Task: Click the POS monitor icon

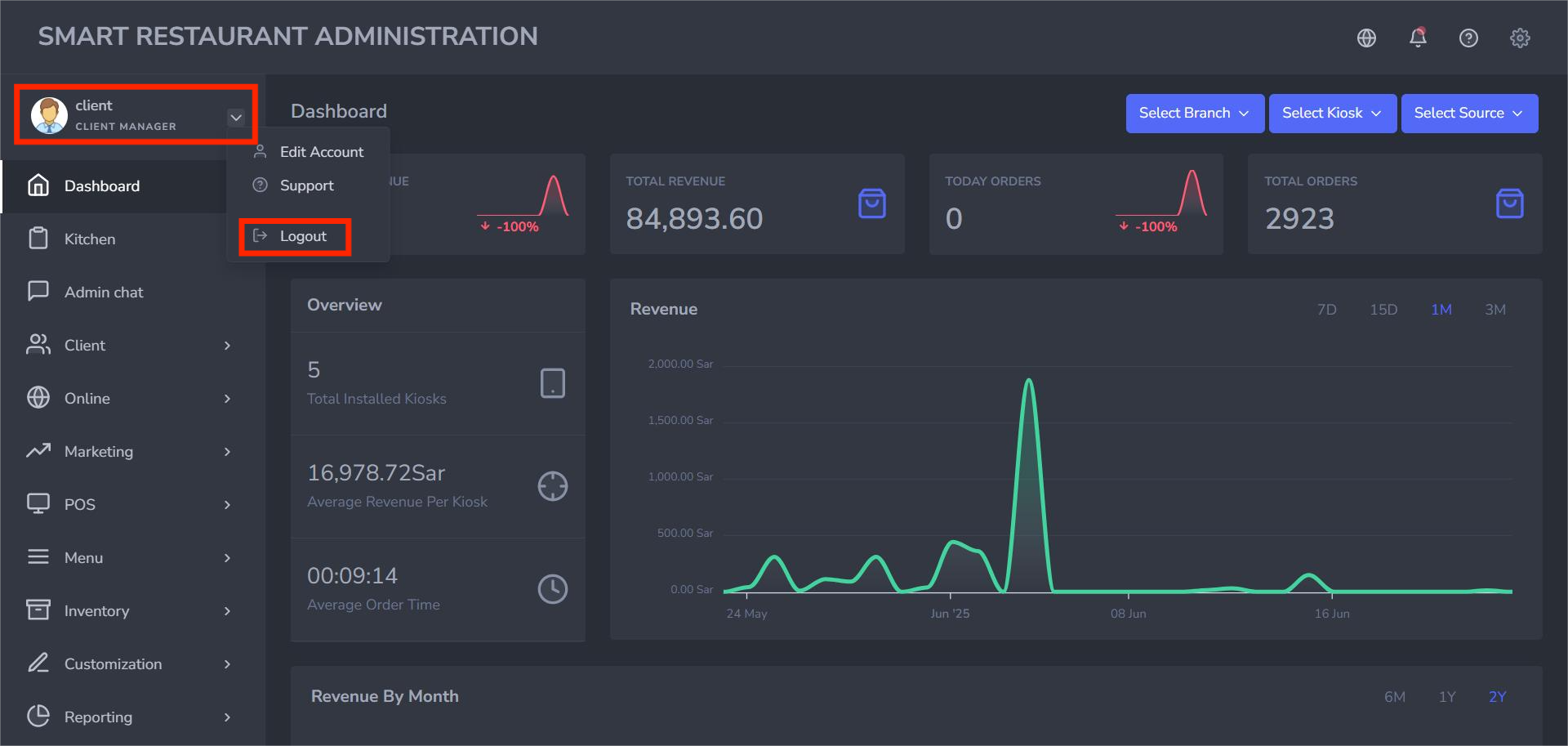Action: pyautogui.click(x=38, y=504)
